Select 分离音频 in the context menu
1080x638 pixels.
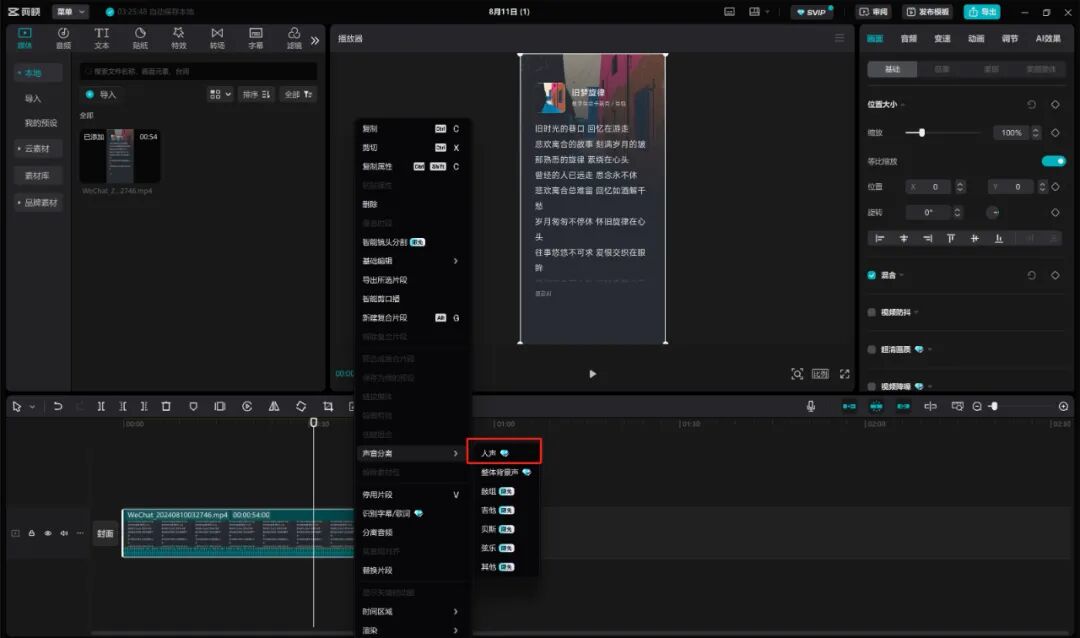(377, 533)
